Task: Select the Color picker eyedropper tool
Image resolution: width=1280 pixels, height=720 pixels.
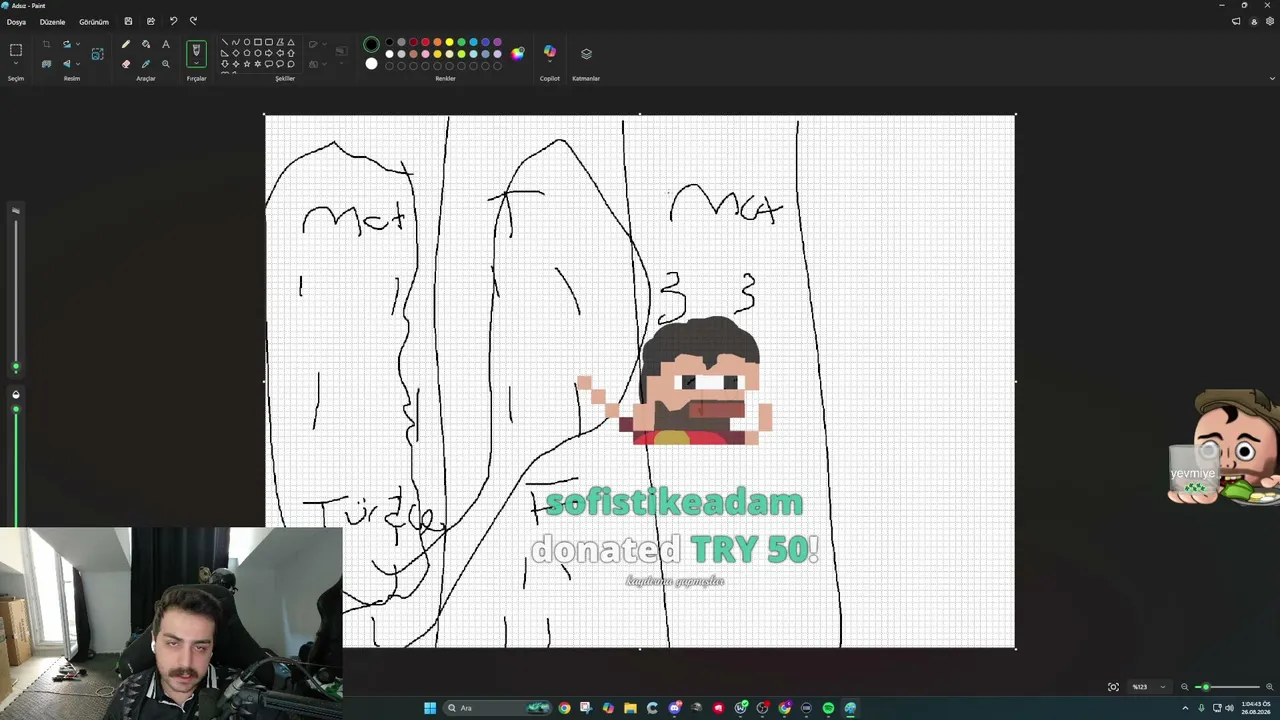Action: [x=146, y=64]
